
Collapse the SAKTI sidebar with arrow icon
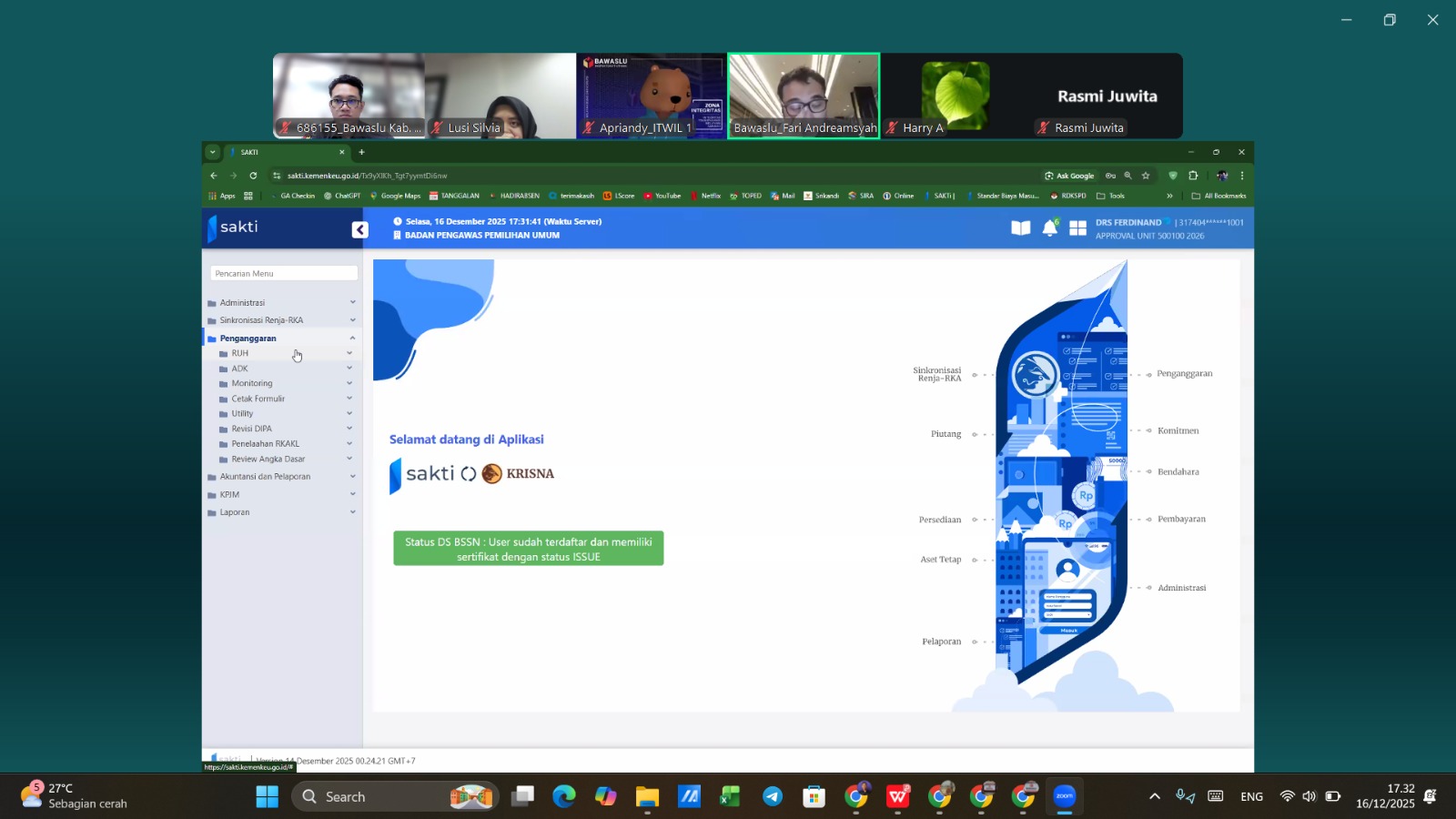(360, 229)
